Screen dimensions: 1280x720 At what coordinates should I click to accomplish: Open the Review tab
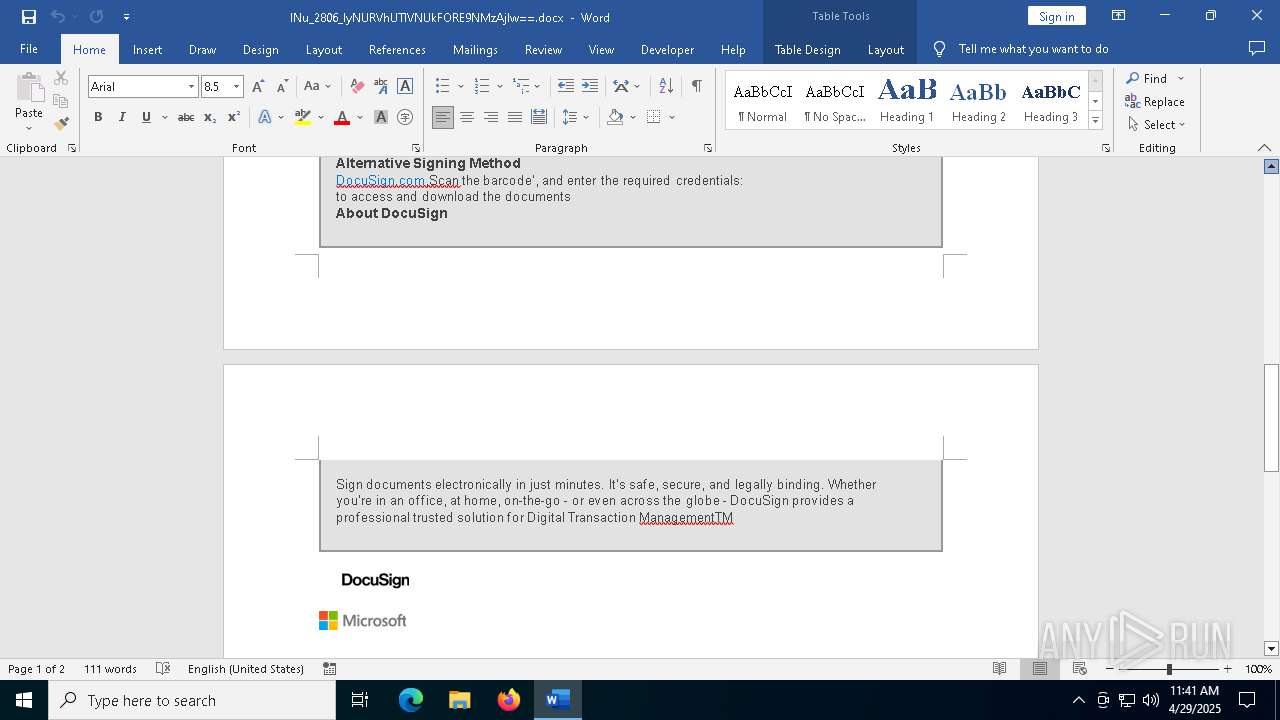tap(543, 49)
